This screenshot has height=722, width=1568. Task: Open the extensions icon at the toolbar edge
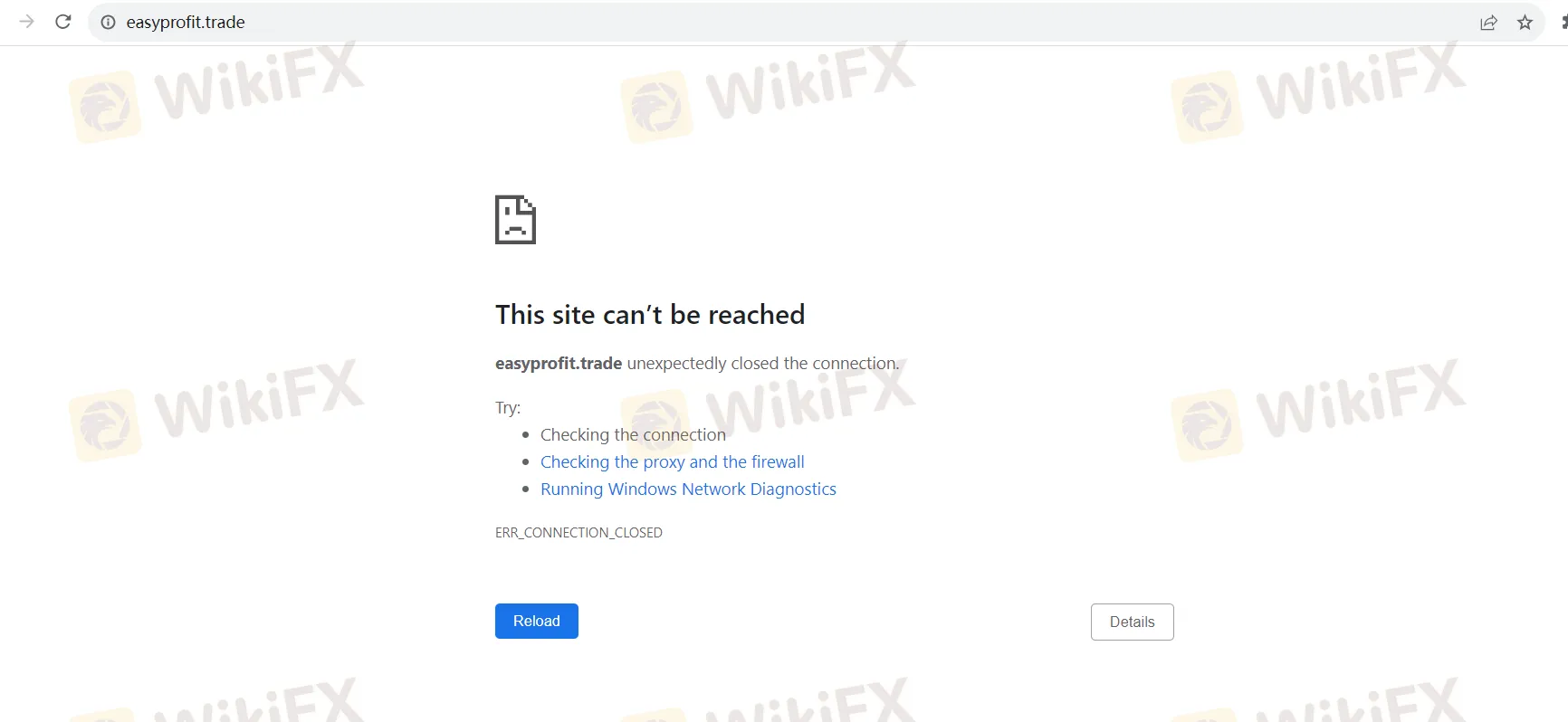[x=1563, y=23]
